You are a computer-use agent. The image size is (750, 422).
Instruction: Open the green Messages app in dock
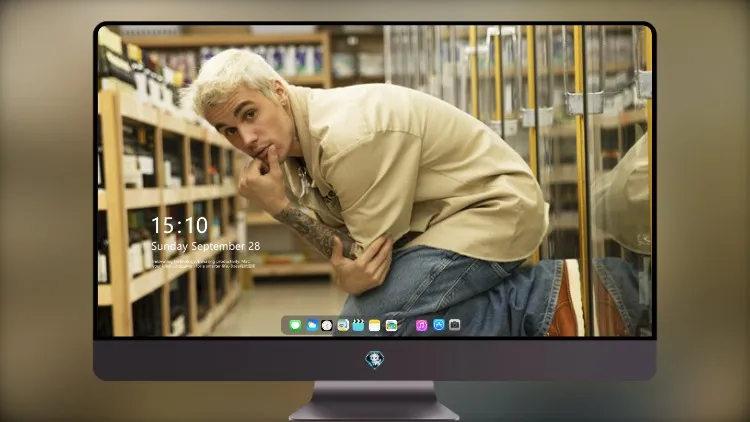295,325
